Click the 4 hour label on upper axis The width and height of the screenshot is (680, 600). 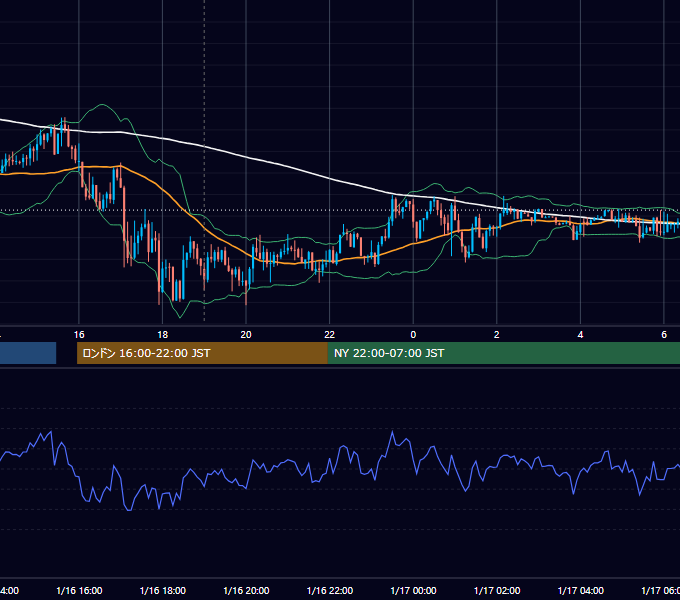[x=580, y=335]
